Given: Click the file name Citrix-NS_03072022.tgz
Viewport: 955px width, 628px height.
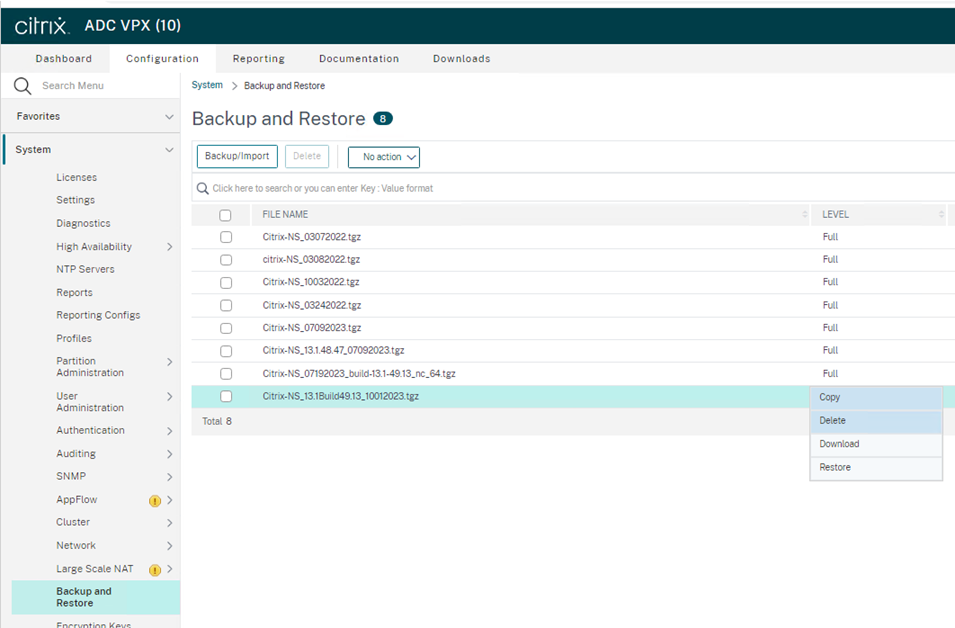Looking at the screenshot, I should [312, 237].
